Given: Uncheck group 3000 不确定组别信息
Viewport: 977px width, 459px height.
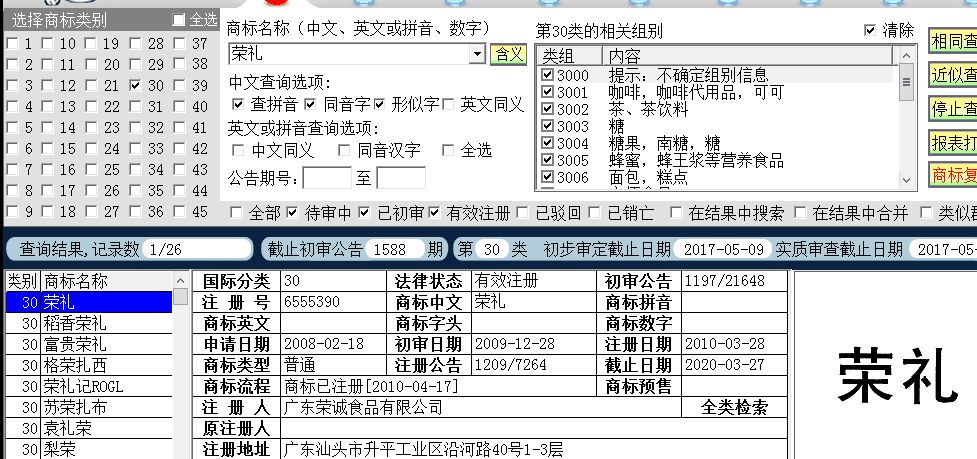Looking at the screenshot, I should (x=548, y=75).
